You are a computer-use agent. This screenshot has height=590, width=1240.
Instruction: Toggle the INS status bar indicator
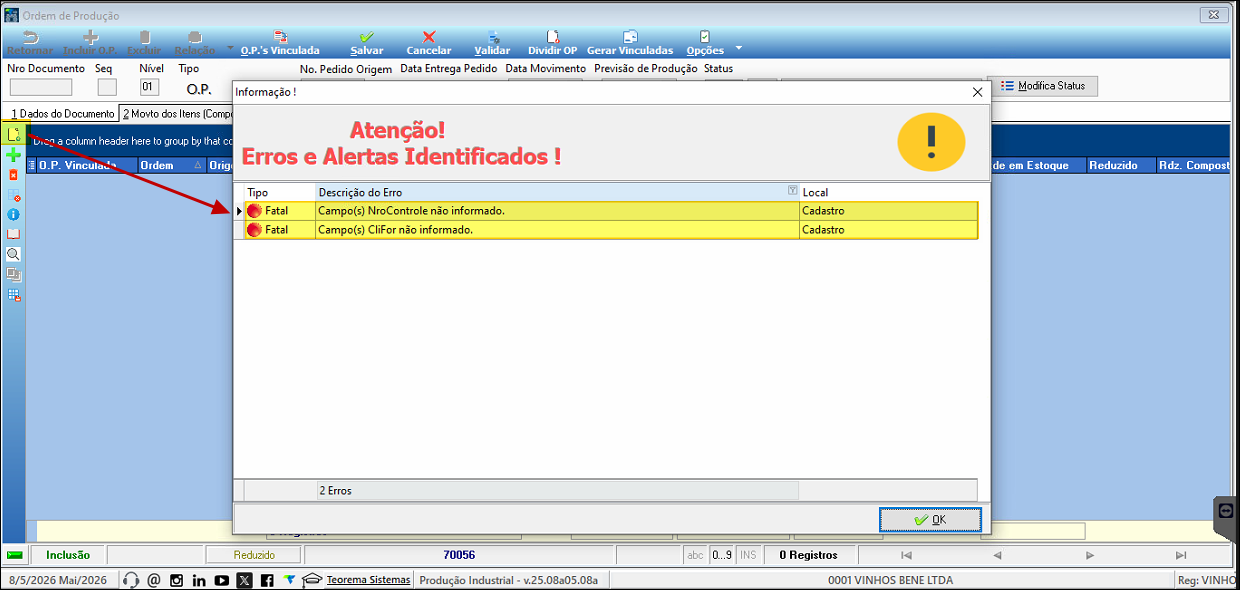click(x=748, y=555)
